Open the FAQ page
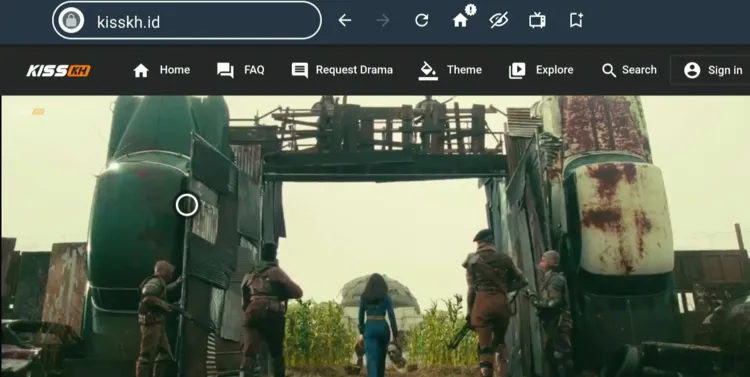 (240, 70)
